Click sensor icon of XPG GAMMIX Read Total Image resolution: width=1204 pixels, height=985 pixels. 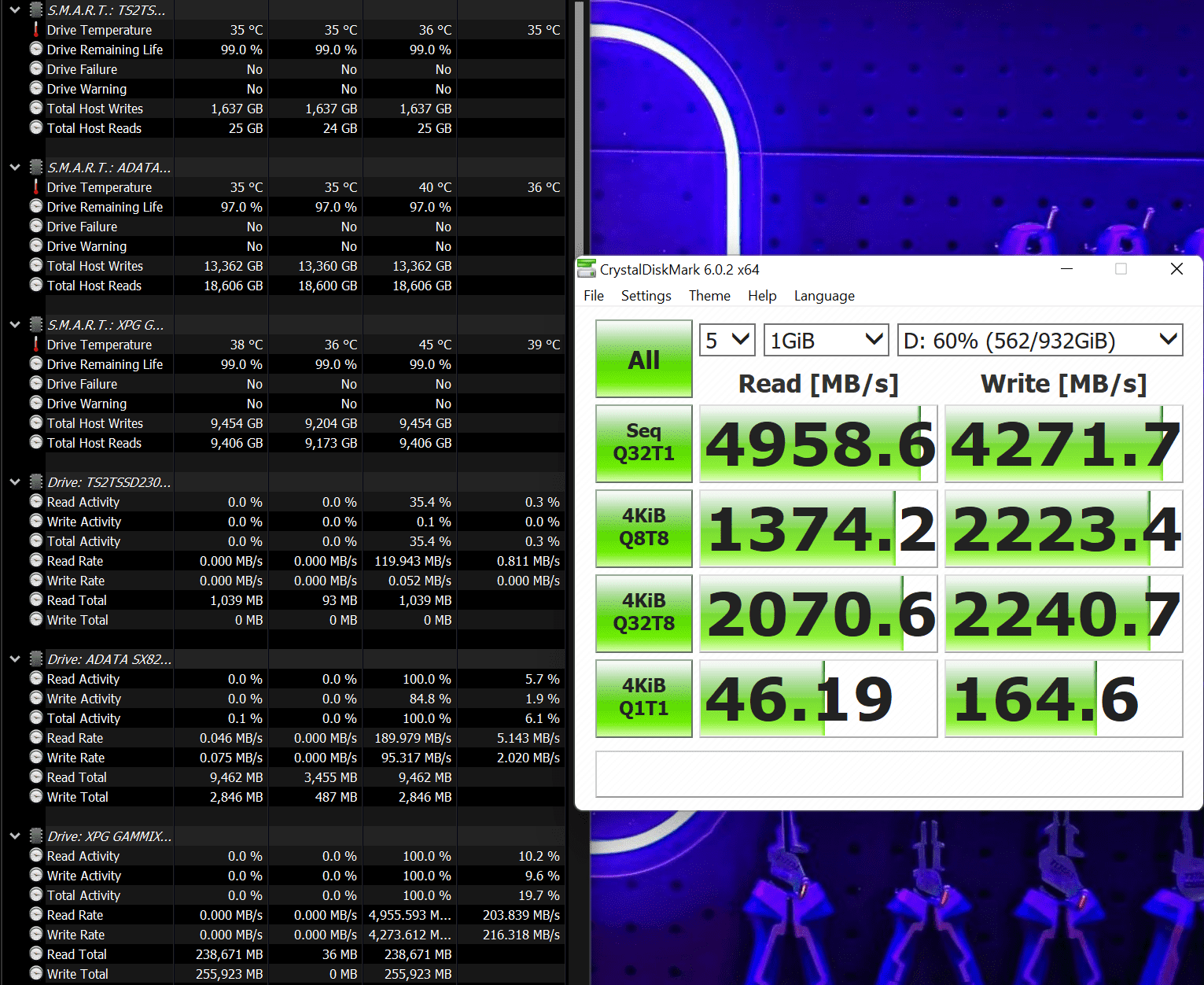point(36,954)
